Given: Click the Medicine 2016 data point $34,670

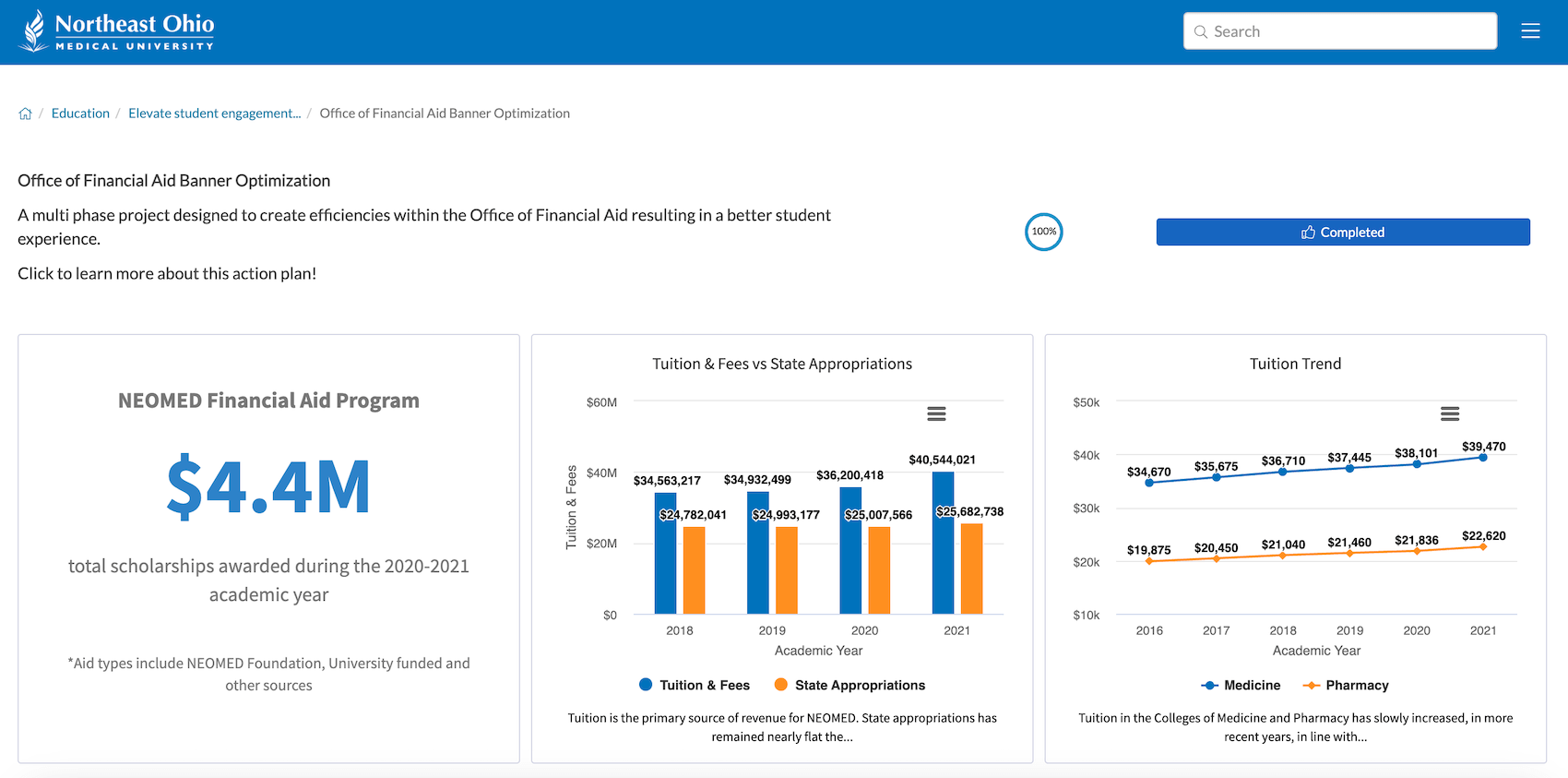Looking at the screenshot, I should (x=1149, y=483).
